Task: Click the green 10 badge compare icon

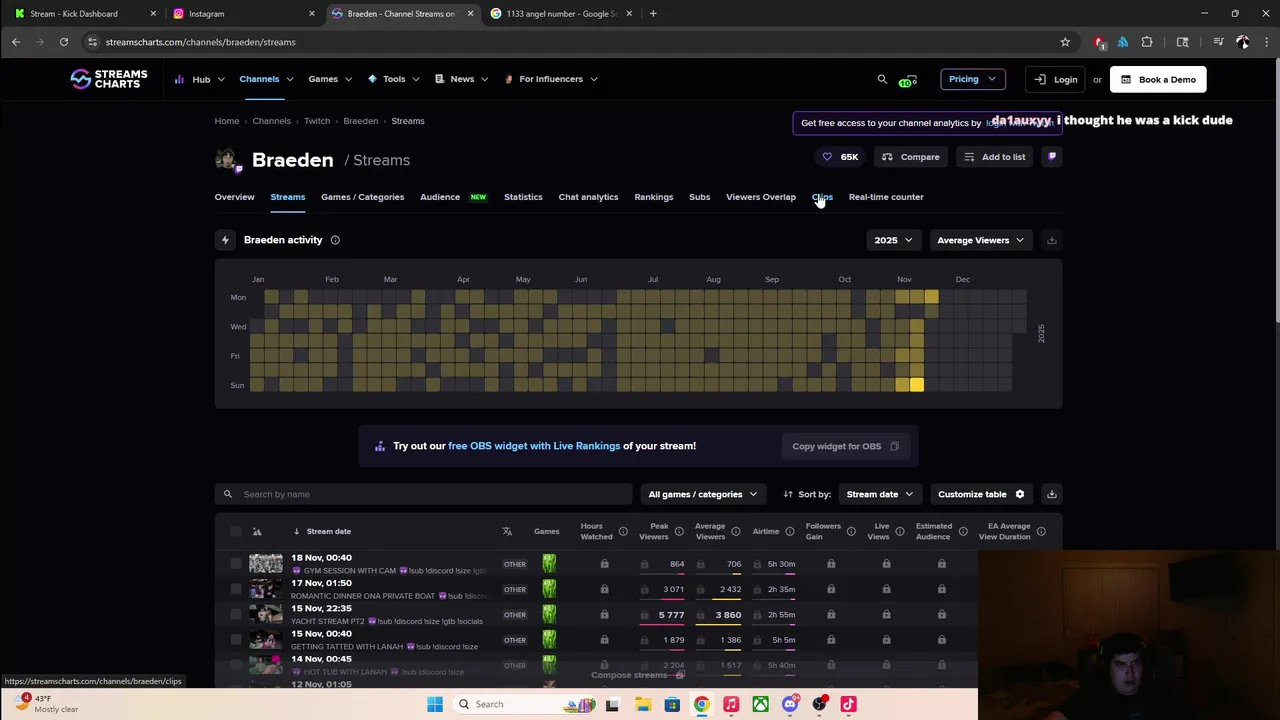Action: coord(908,80)
